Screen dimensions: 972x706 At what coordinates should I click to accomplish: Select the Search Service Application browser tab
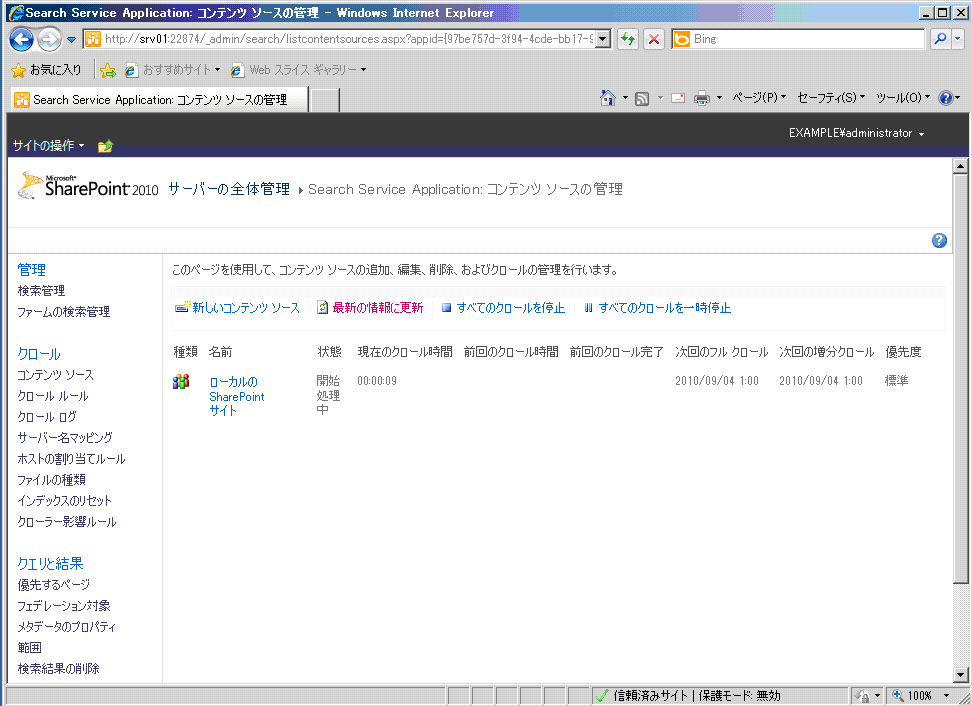(x=159, y=100)
